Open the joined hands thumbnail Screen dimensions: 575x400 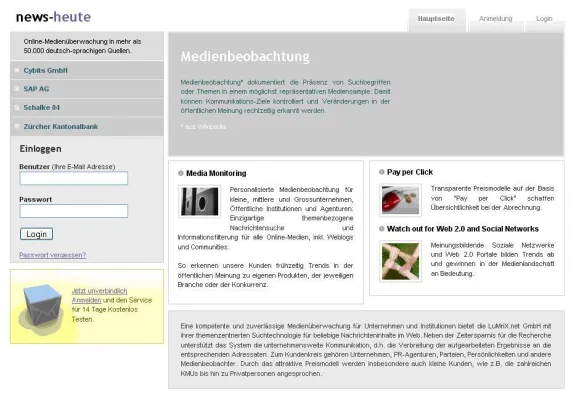point(400,261)
